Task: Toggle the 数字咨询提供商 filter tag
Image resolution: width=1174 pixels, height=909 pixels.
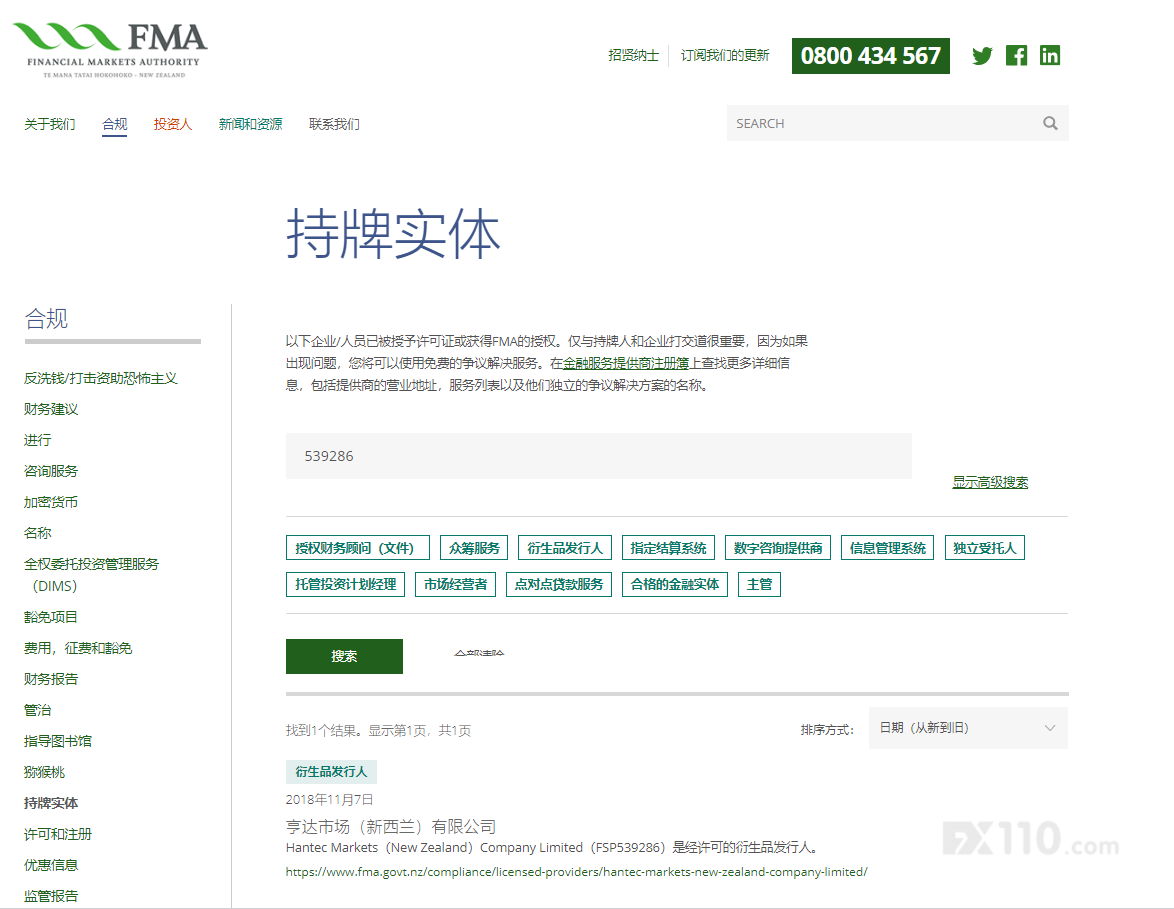Action: [x=777, y=548]
